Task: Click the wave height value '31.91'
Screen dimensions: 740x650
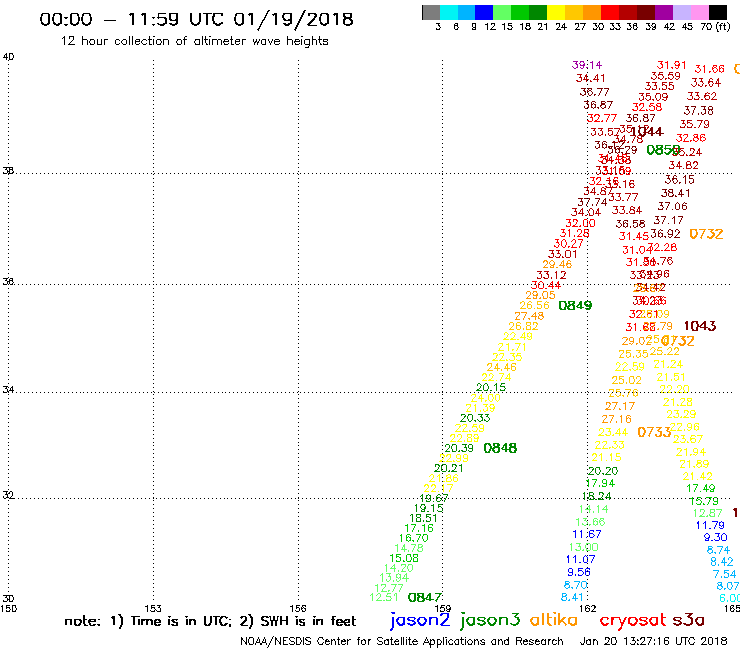Action: click(x=672, y=65)
